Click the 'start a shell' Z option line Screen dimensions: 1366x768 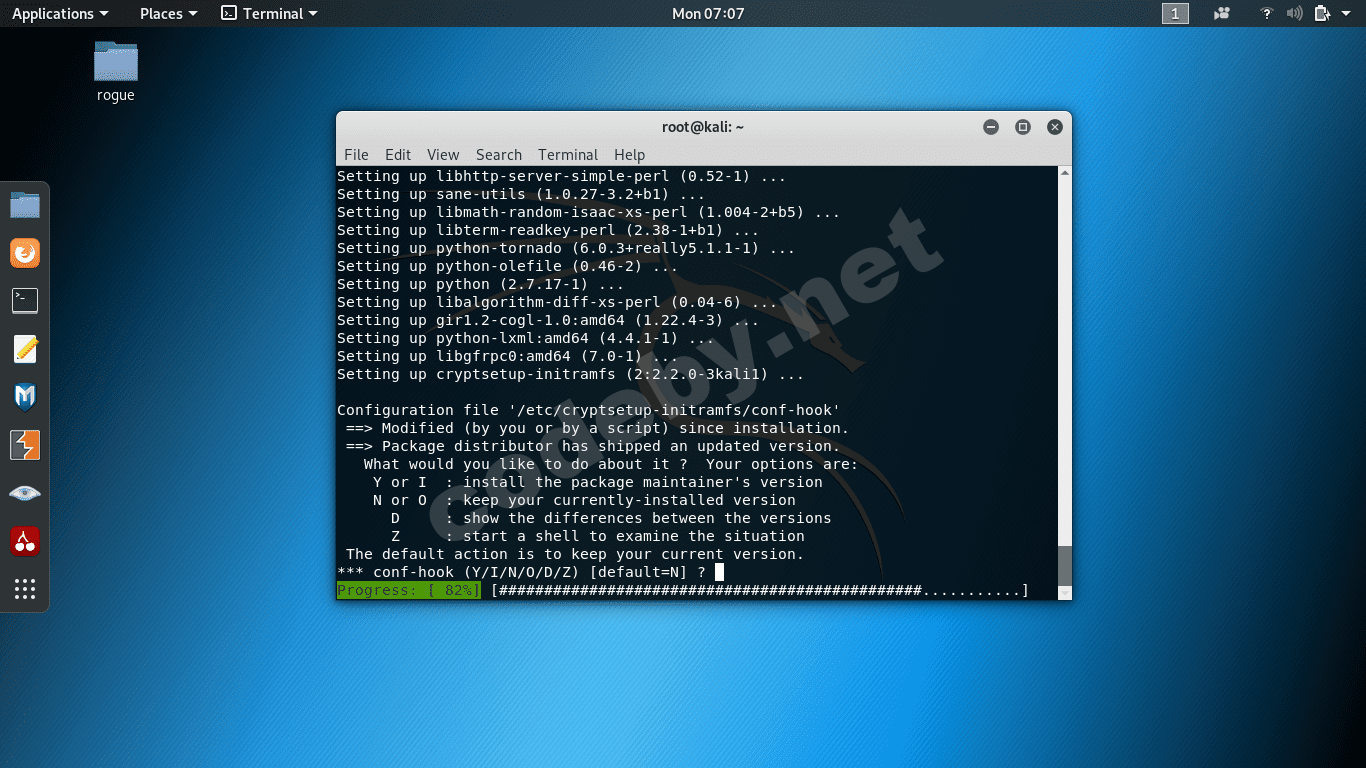point(598,536)
